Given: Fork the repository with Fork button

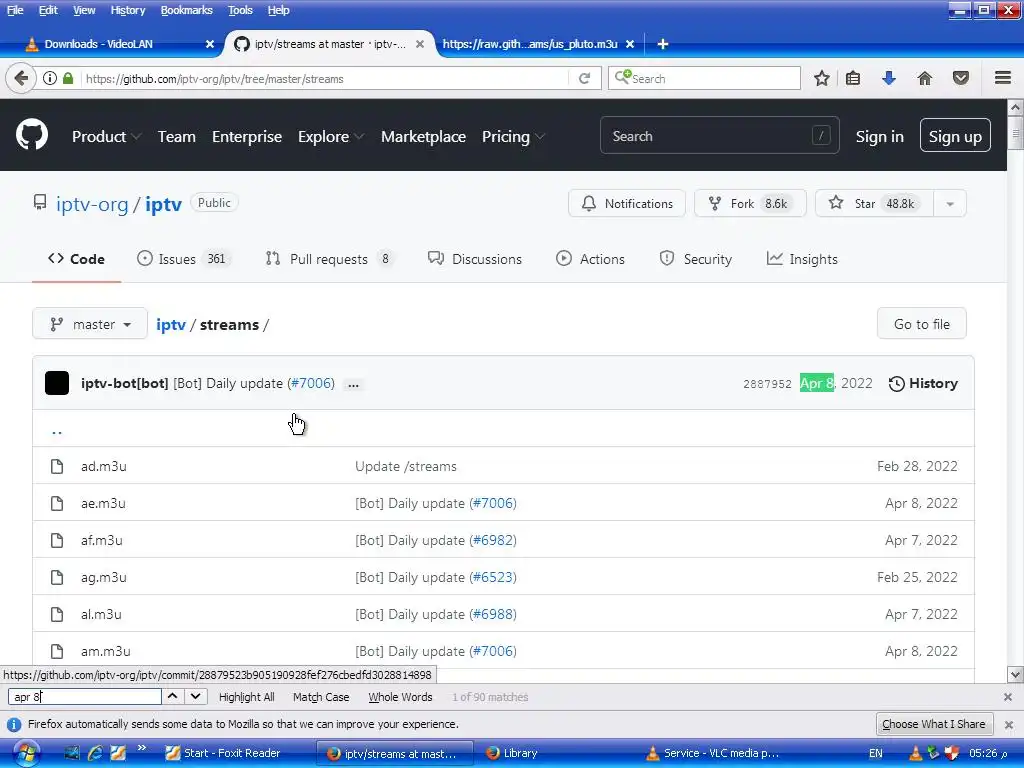Looking at the screenshot, I should pyautogui.click(x=750, y=204).
